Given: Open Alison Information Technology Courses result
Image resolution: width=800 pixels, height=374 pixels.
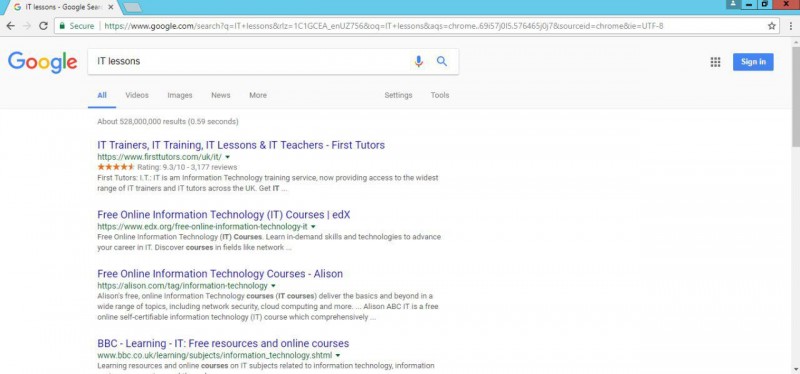Looking at the screenshot, I should pos(220,274).
